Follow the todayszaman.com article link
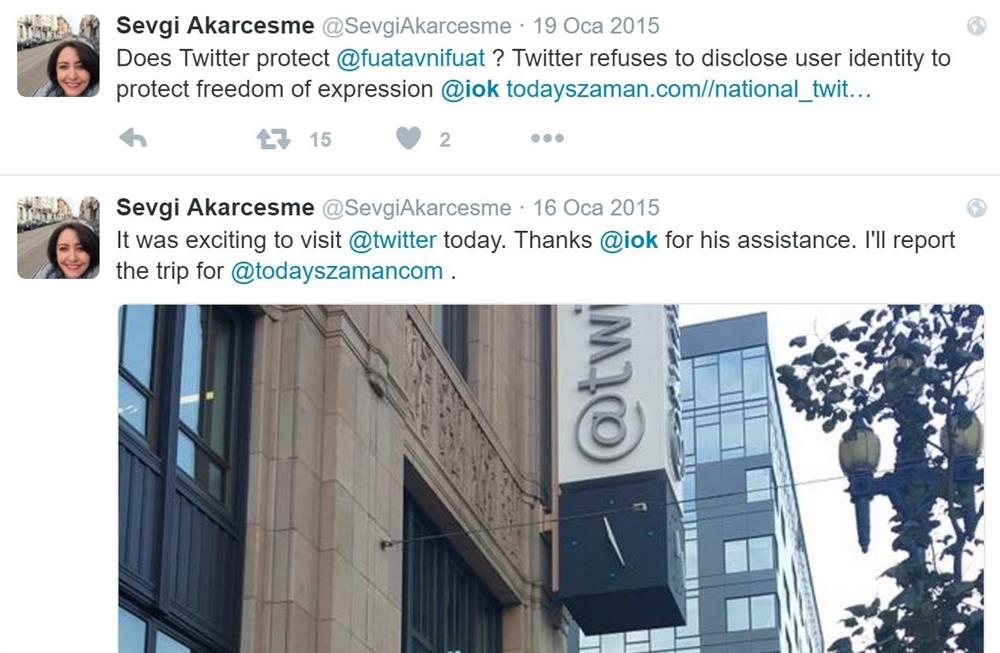 689,89
